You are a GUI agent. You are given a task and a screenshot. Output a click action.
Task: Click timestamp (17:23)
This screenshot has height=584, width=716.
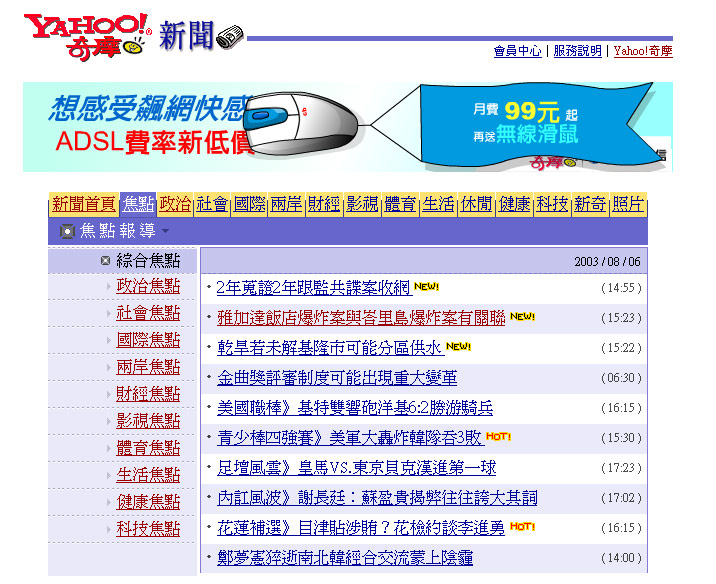(x=621, y=468)
